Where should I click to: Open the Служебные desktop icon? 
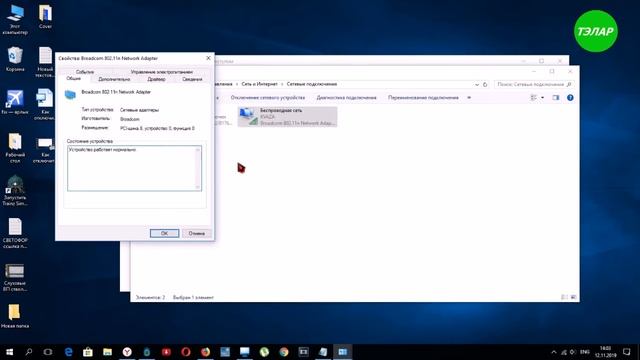pyautogui.click(x=15, y=278)
